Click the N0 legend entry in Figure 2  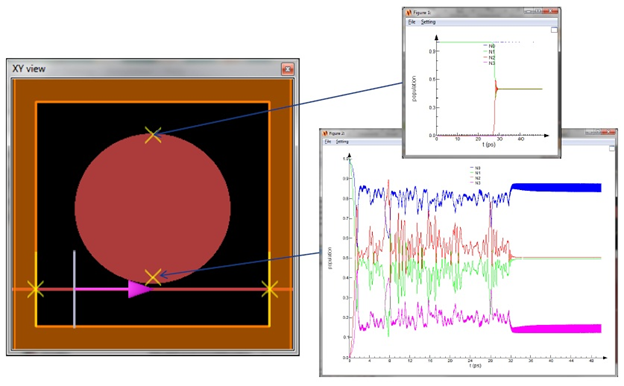(x=475, y=168)
